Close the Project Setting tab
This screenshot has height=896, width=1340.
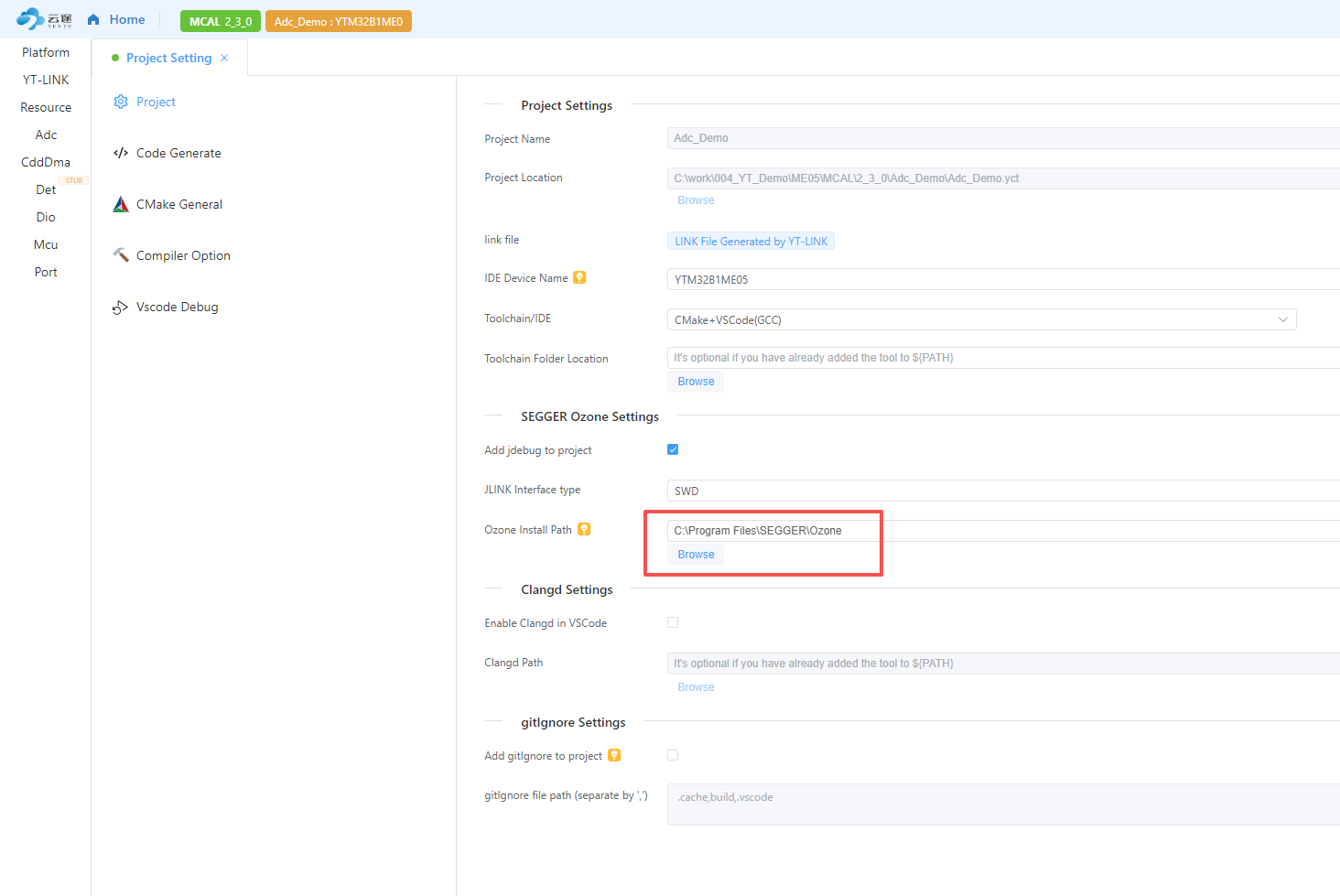224,58
